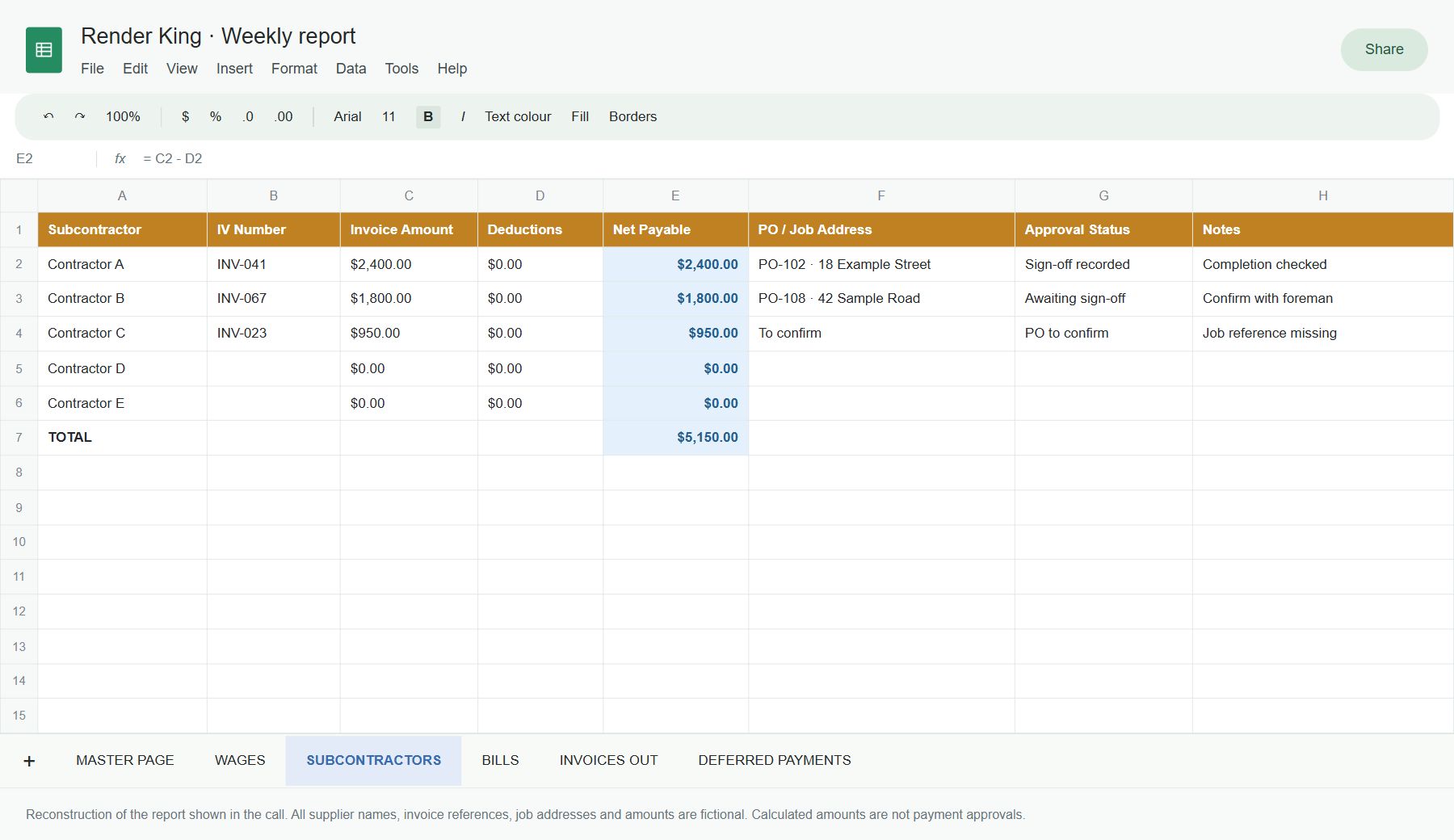The height and width of the screenshot is (840, 1454).
Task: Switch to the INVOICES OUT sheet tab
Action: (608, 761)
